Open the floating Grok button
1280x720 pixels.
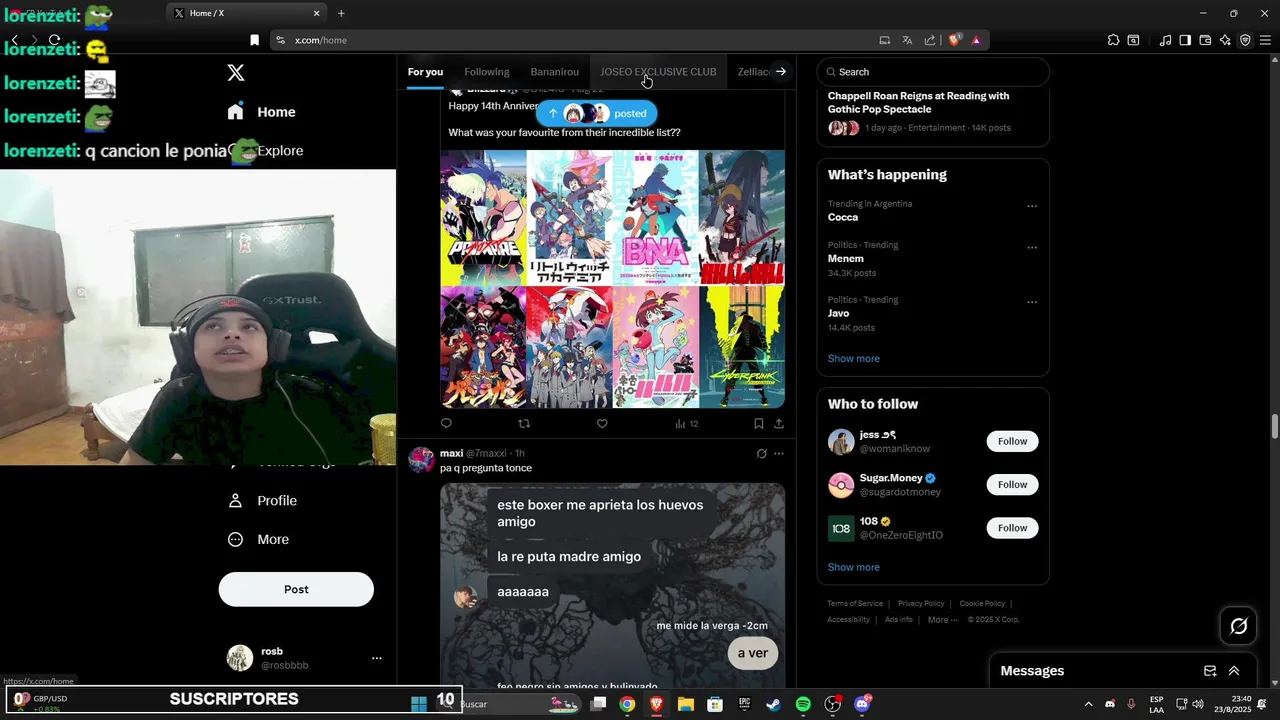pos(1239,626)
